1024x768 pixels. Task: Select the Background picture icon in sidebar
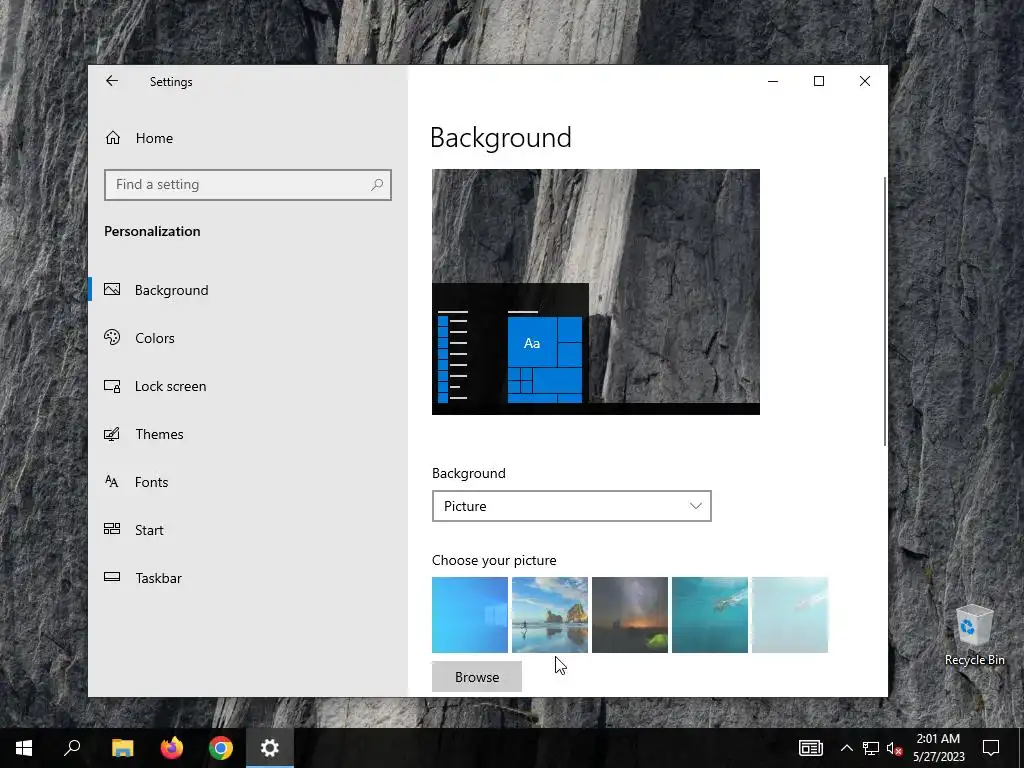112,289
